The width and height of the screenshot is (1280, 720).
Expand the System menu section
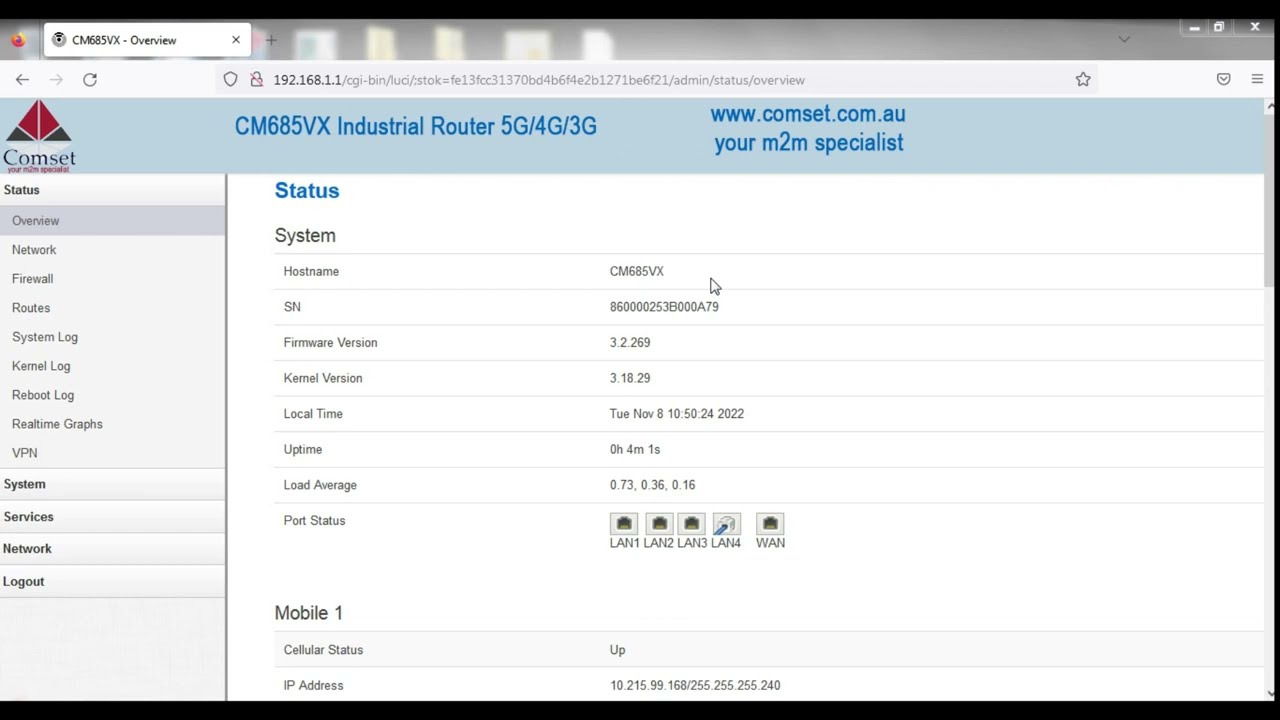[x=113, y=484]
